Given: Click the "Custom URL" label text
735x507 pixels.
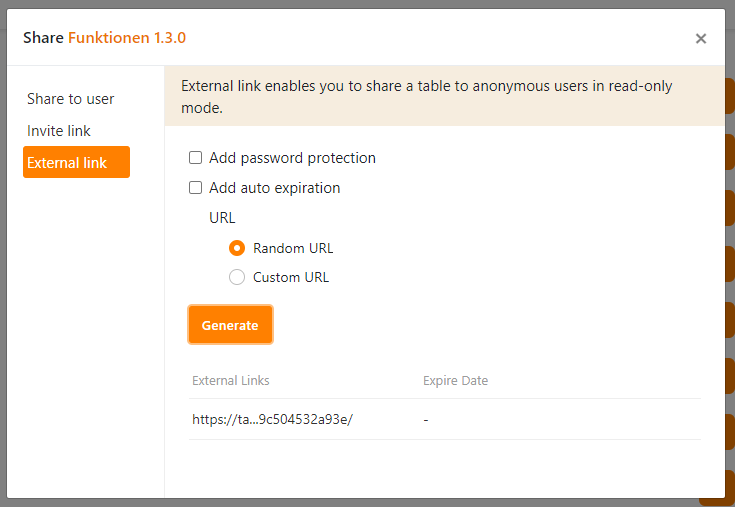Looking at the screenshot, I should 291,277.
